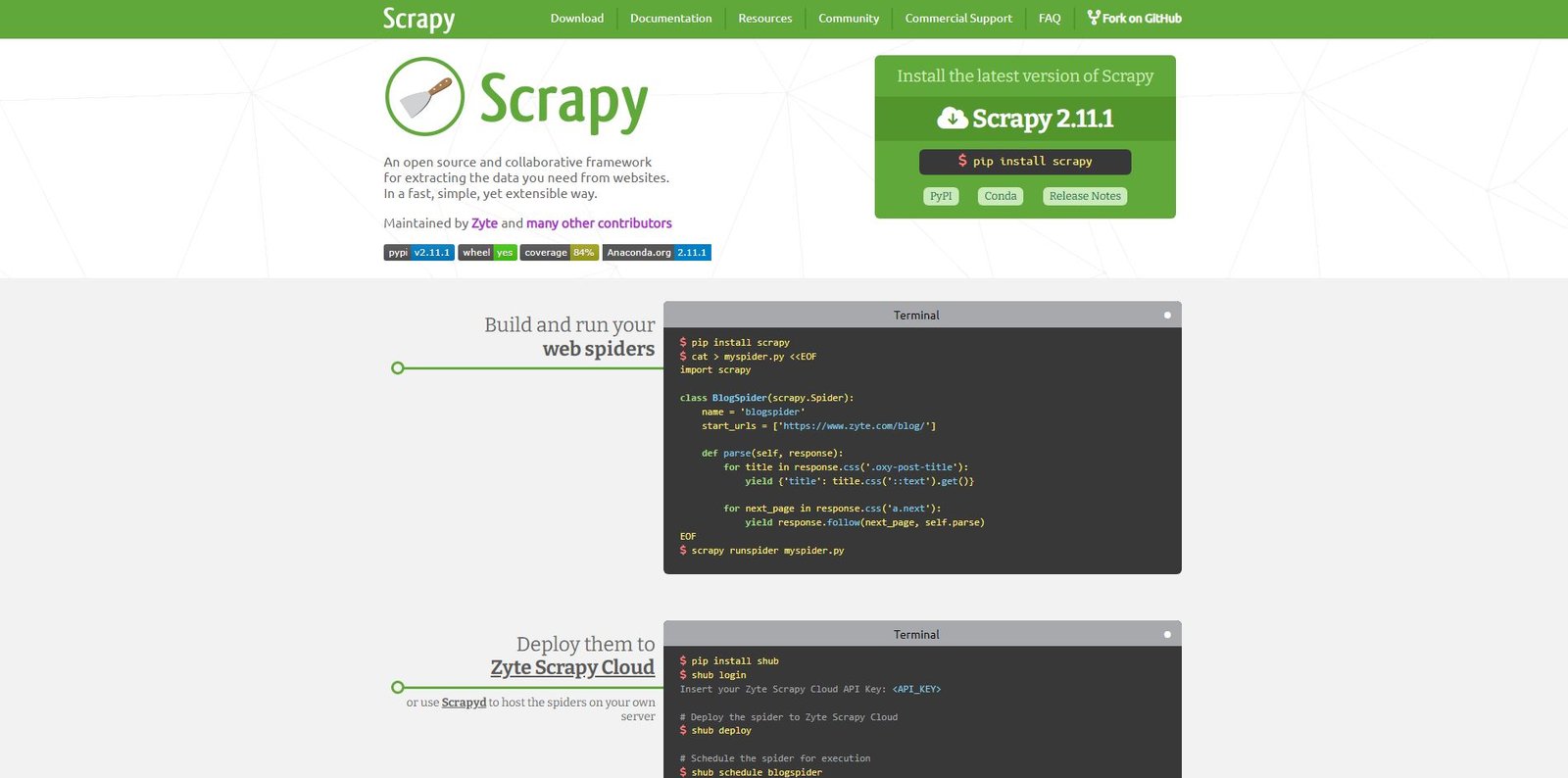Screen dimensions: 1568x778
Task: Click the Scrapy 2.11.1 download heading
Action: (x=1025, y=119)
